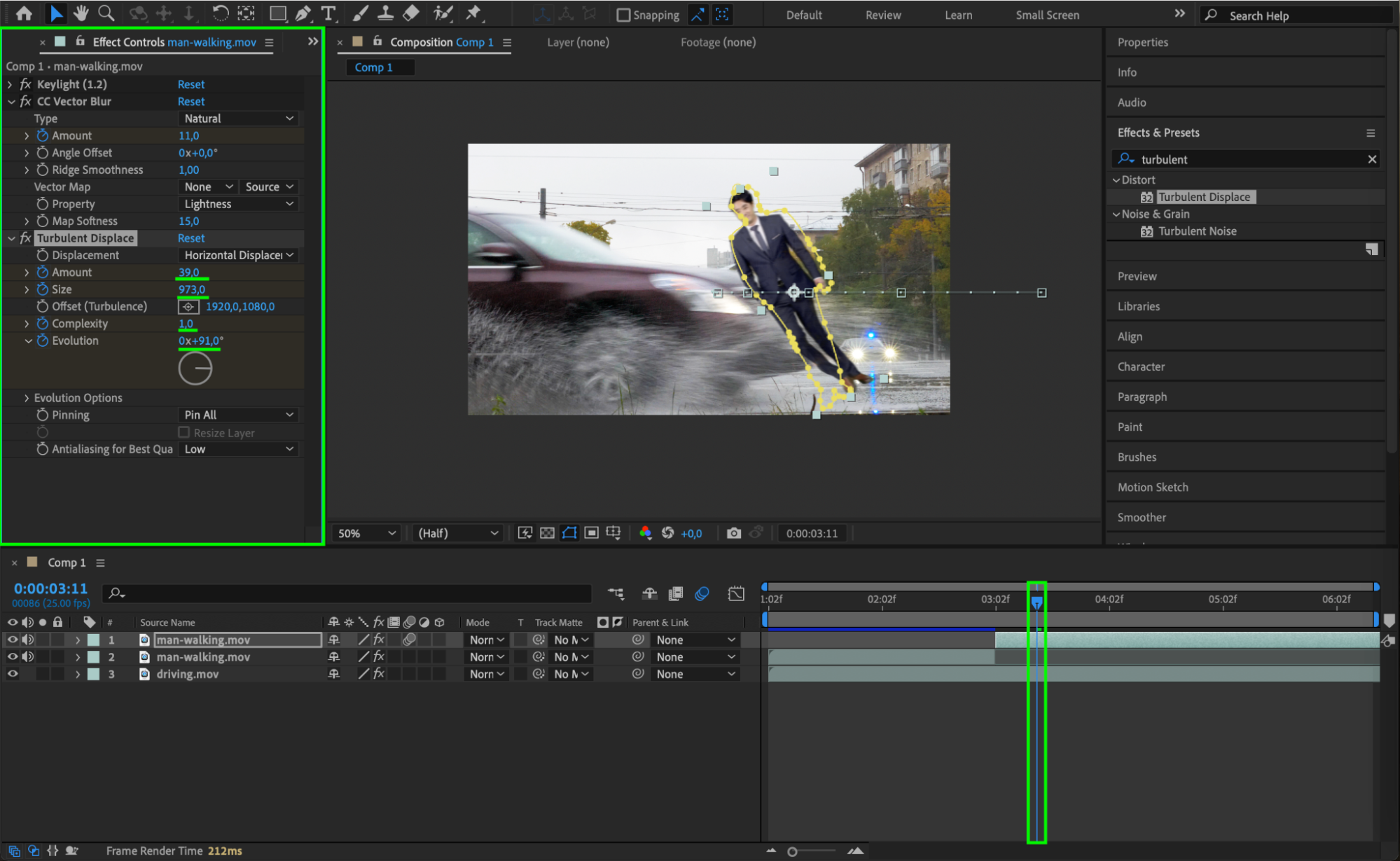Open the Pinning dropdown set to Pin All
The image size is (1400, 861).
(x=238, y=415)
